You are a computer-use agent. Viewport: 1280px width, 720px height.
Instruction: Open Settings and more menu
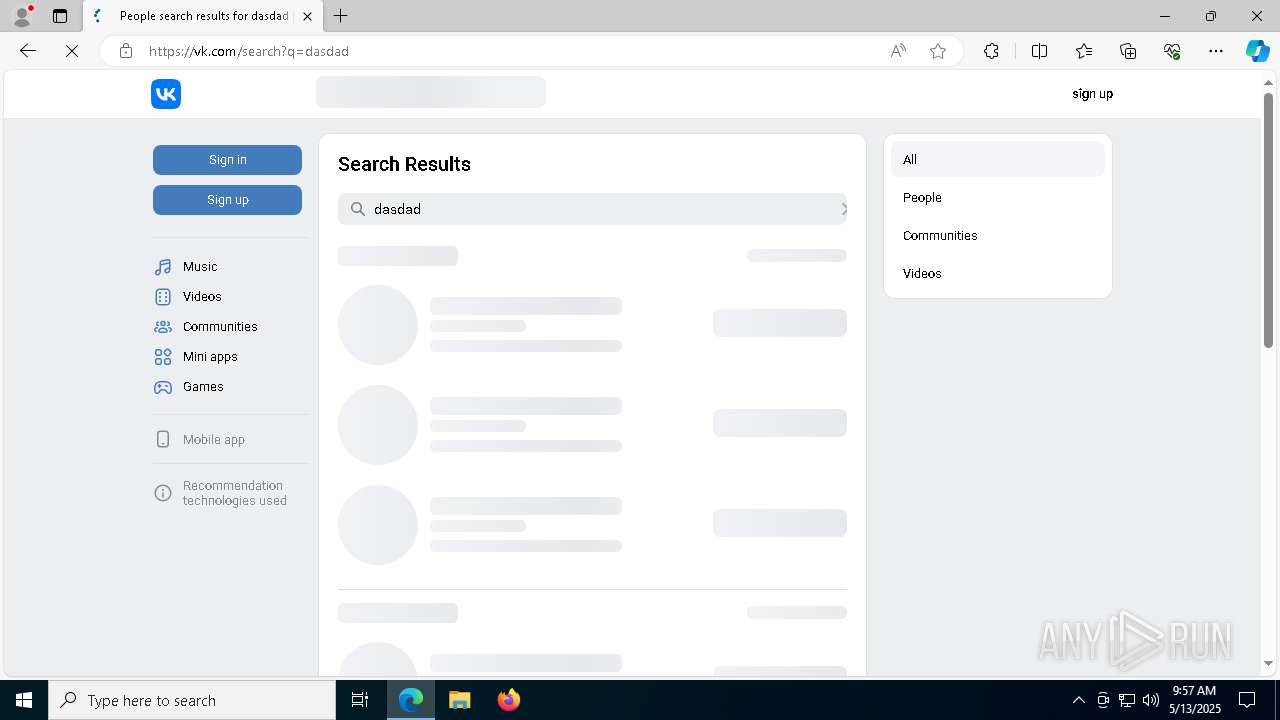tap(1216, 51)
